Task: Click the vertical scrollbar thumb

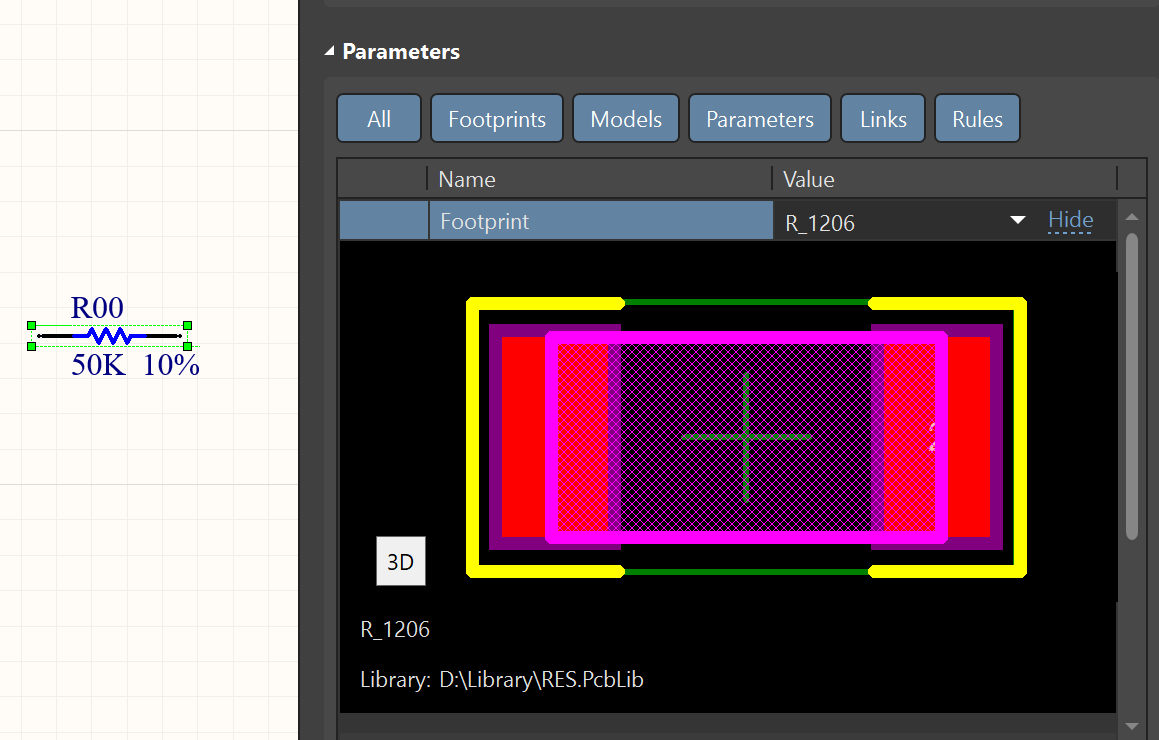Action: coord(1132,385)
